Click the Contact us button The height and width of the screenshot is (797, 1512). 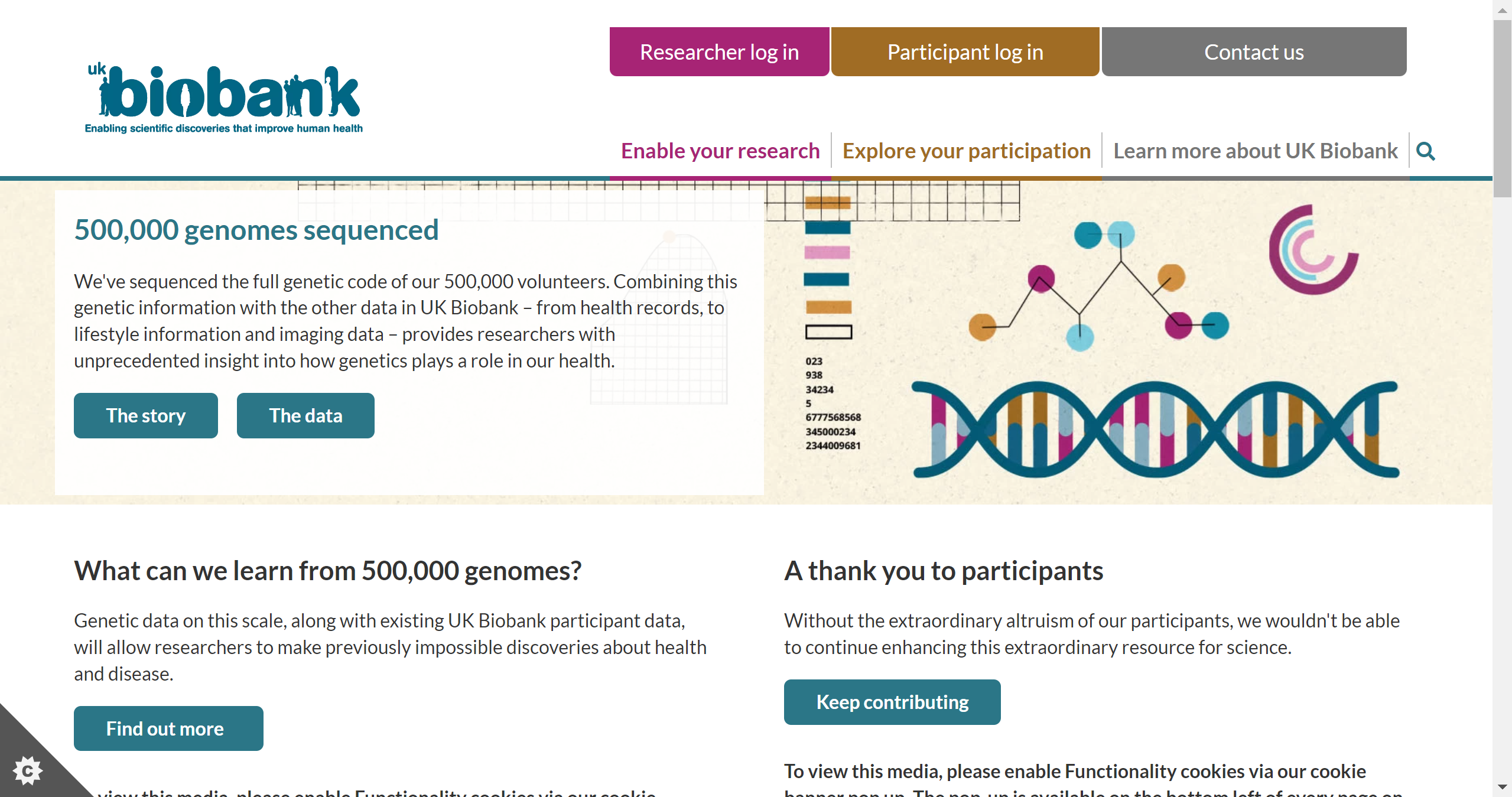(x=1253, y=52)
